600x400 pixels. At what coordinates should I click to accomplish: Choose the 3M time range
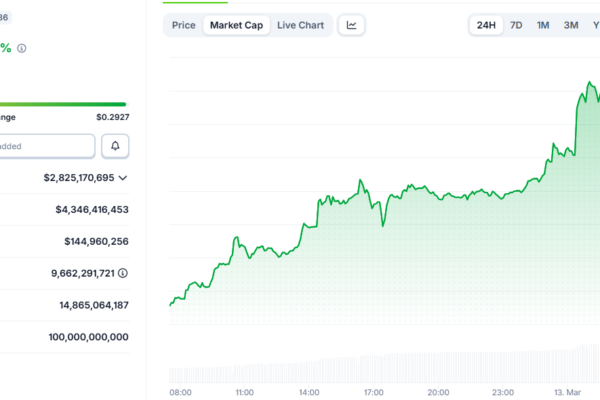(x=570, y=25)
